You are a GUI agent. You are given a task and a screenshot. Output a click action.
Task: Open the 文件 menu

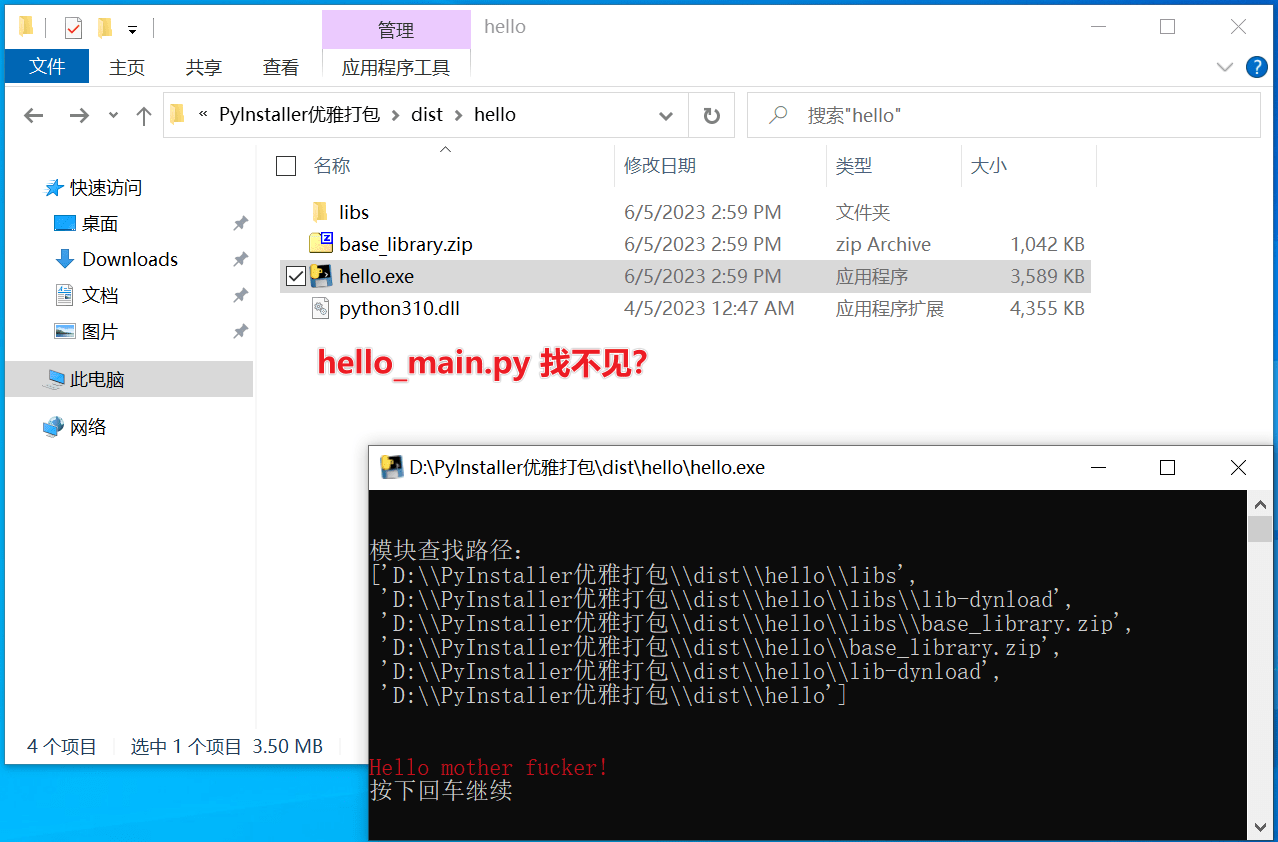(47, 67)
